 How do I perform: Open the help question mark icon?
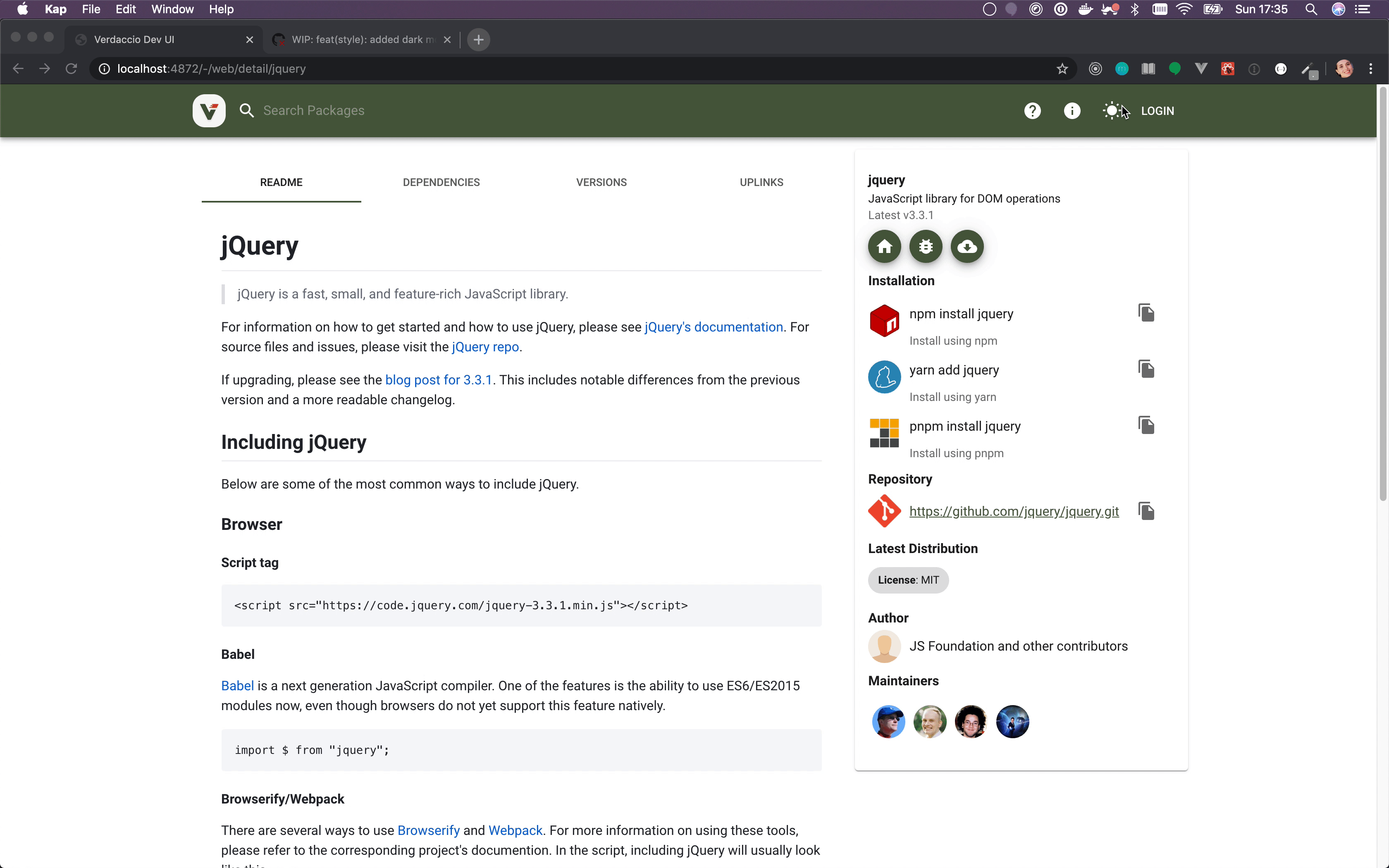[x=1032, y=111]
